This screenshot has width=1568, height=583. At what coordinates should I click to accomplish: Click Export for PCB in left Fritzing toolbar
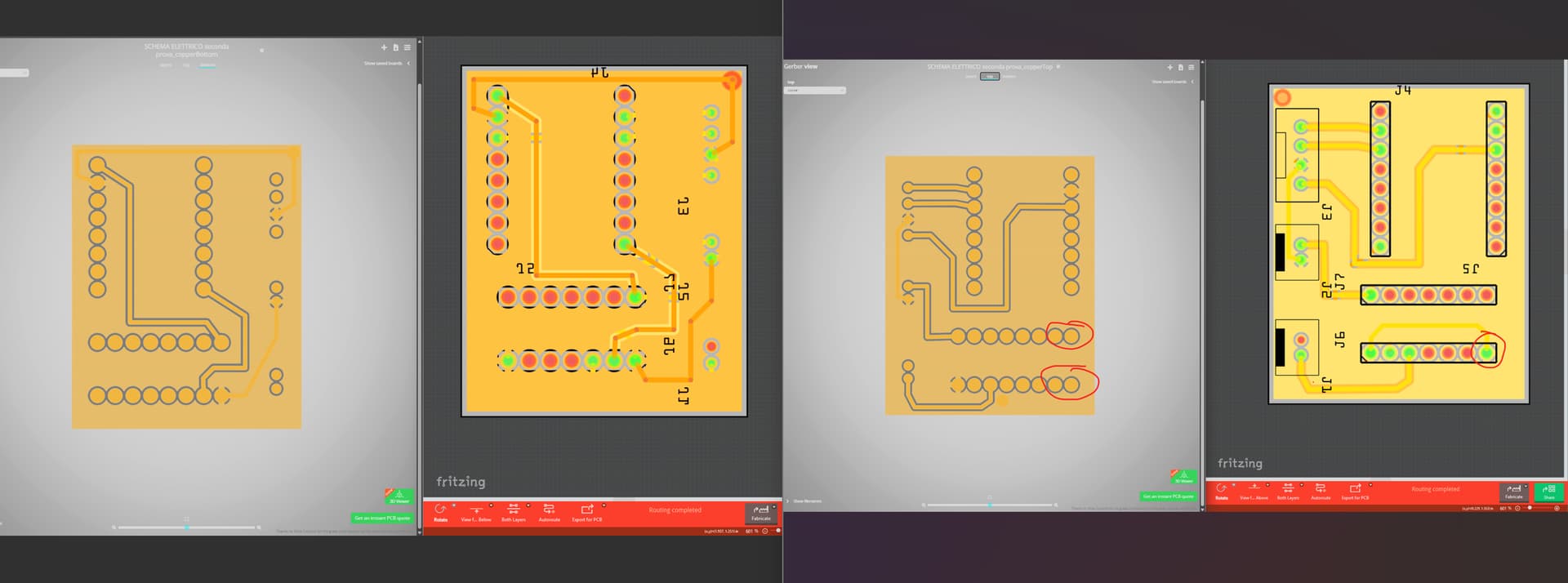[x=586, y=510]
